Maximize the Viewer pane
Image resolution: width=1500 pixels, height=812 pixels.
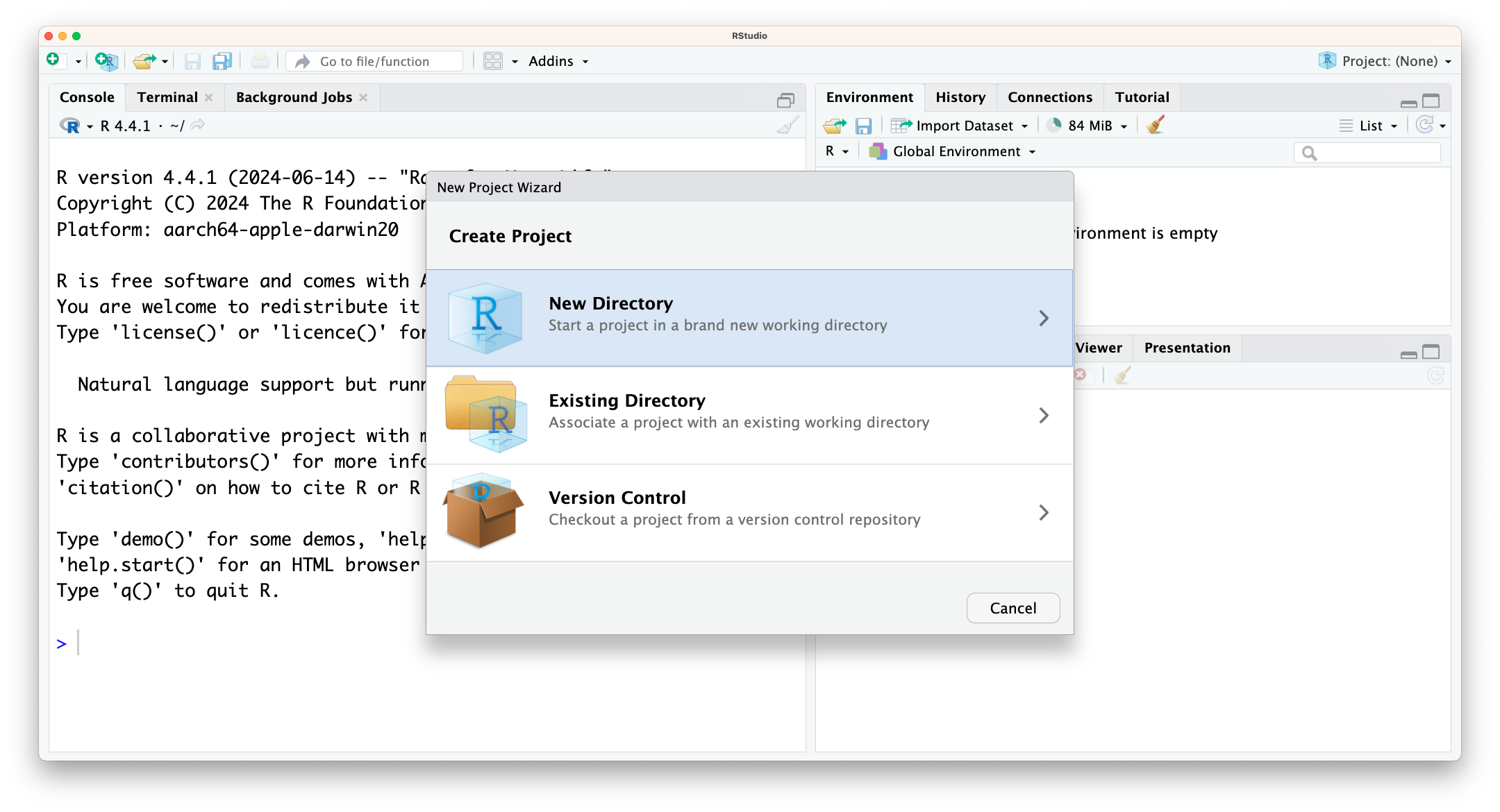[1431, 352]
